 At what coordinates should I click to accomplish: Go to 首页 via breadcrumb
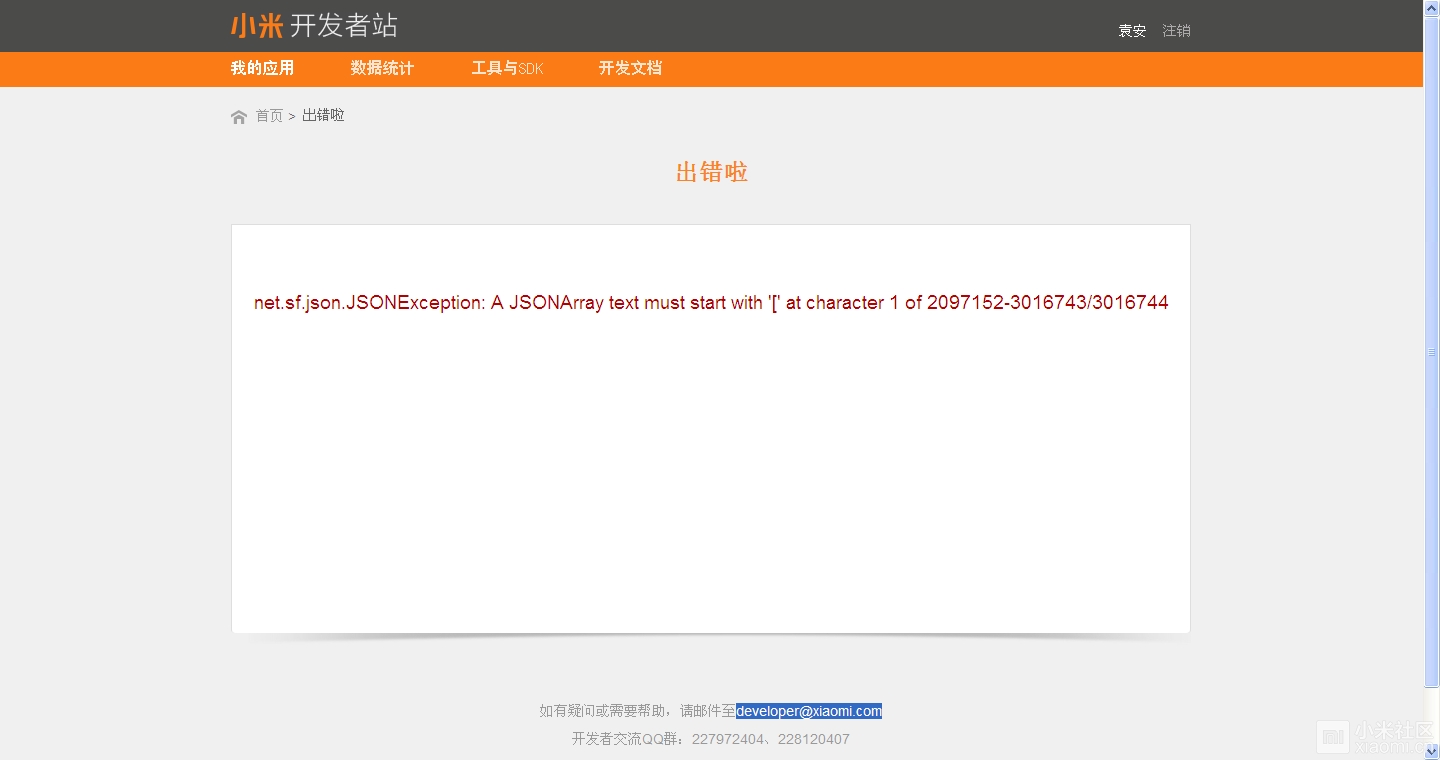269,116
